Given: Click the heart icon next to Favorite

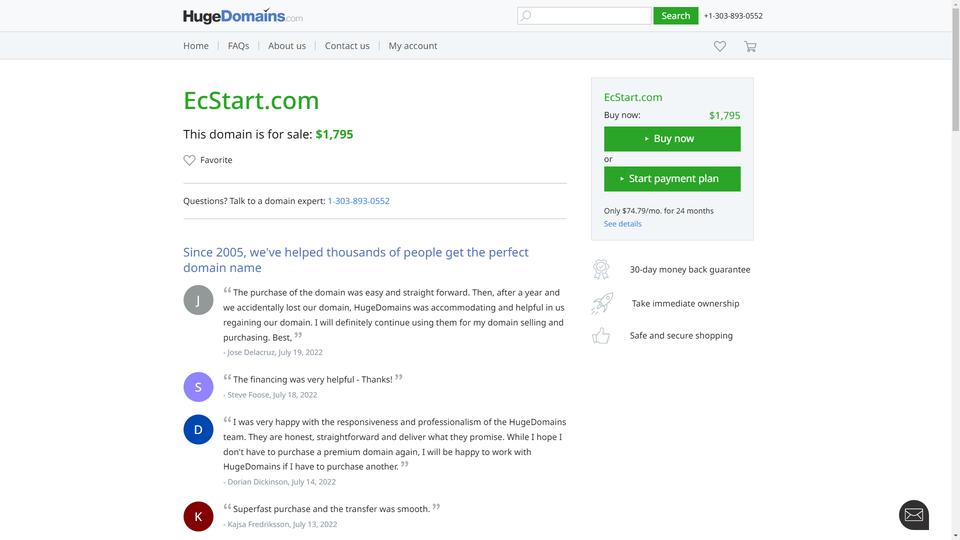Looking at the screenshot, I should [189, 160].
